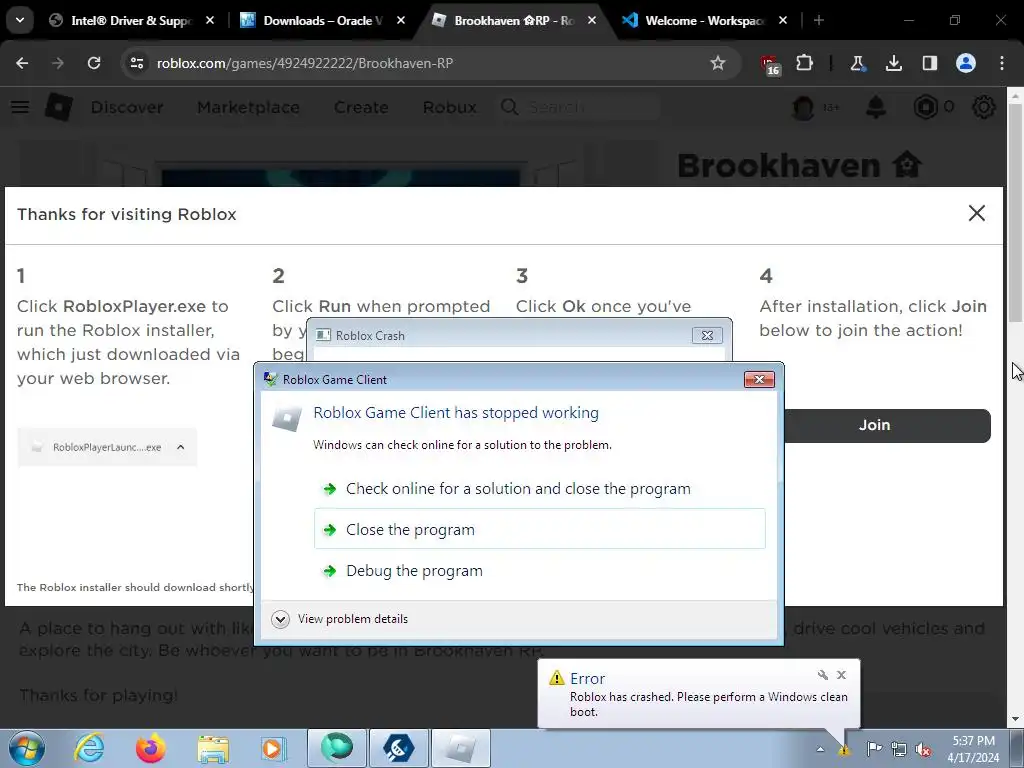Open the Chrome three-dot menu
The height and width of the screenshot is (768, 1024).
(x=1002, y=63)
